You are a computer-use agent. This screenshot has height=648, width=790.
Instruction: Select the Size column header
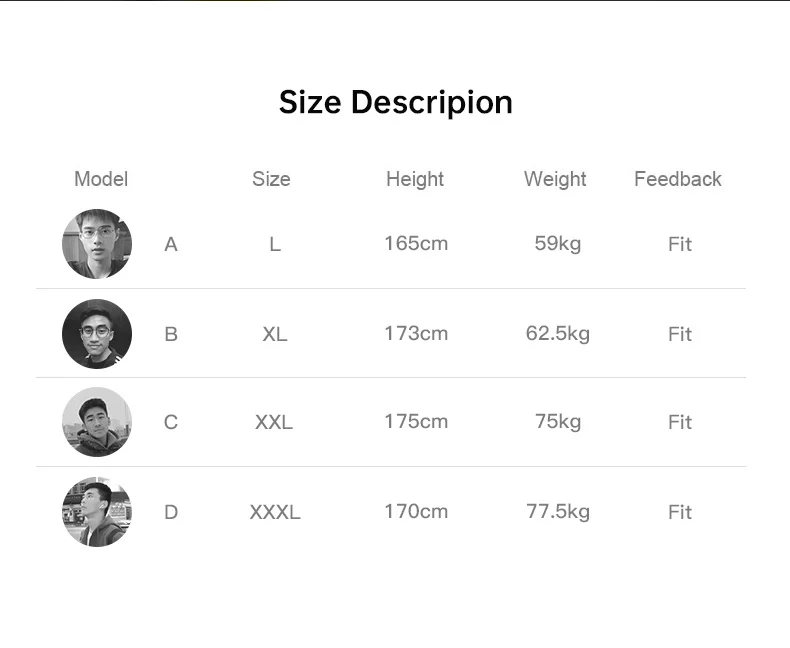coord(271,179)
